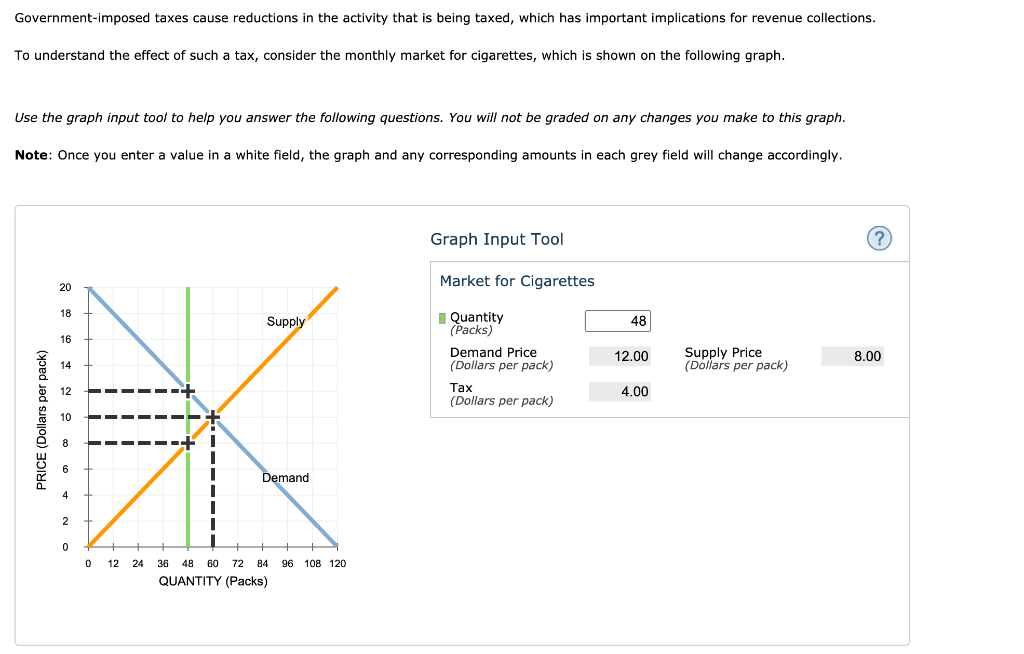
Task: Click the green Quantity legend square
Action: click(x=444, y=317)
